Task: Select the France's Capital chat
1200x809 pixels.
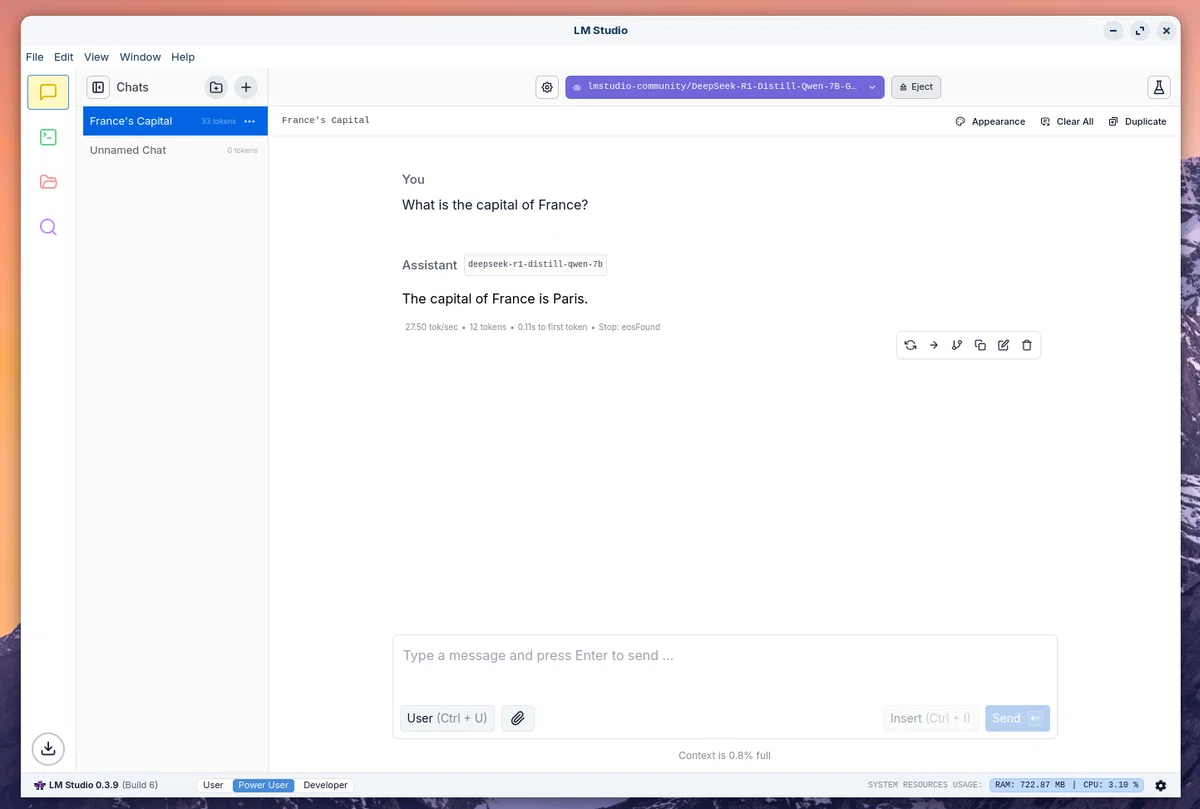Action: coord(175,121)
